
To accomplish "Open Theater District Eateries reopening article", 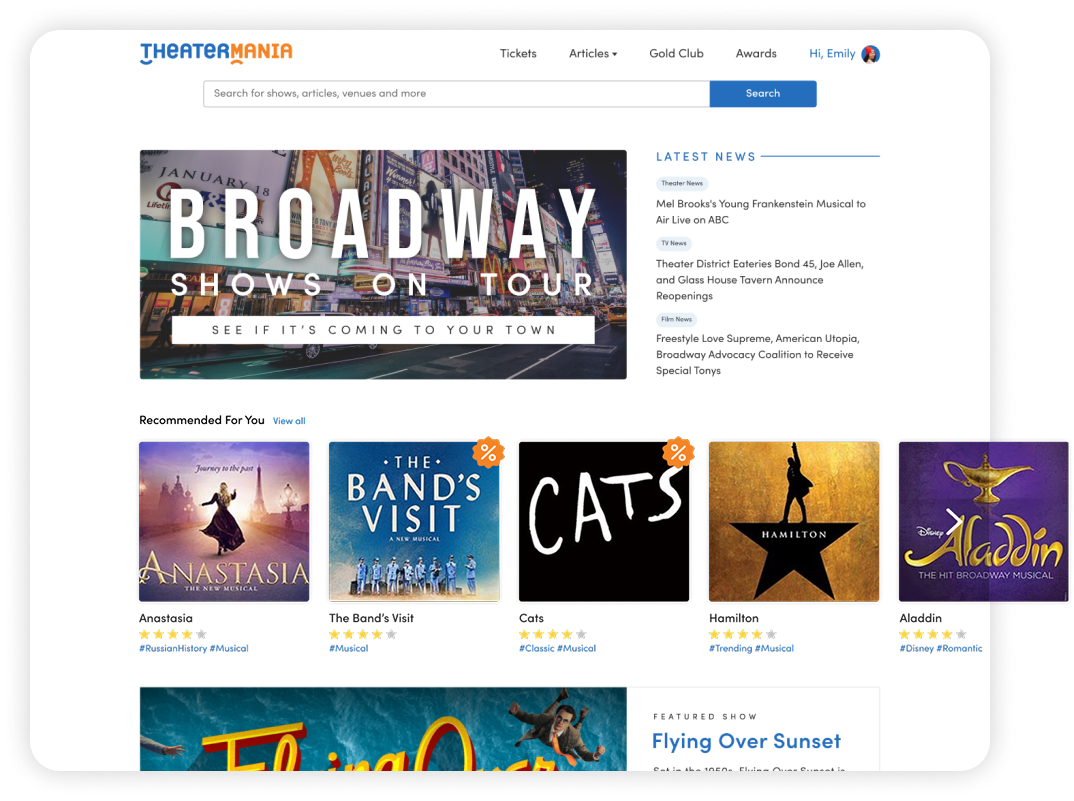I will pyautogui.click(x=760, y=280).
